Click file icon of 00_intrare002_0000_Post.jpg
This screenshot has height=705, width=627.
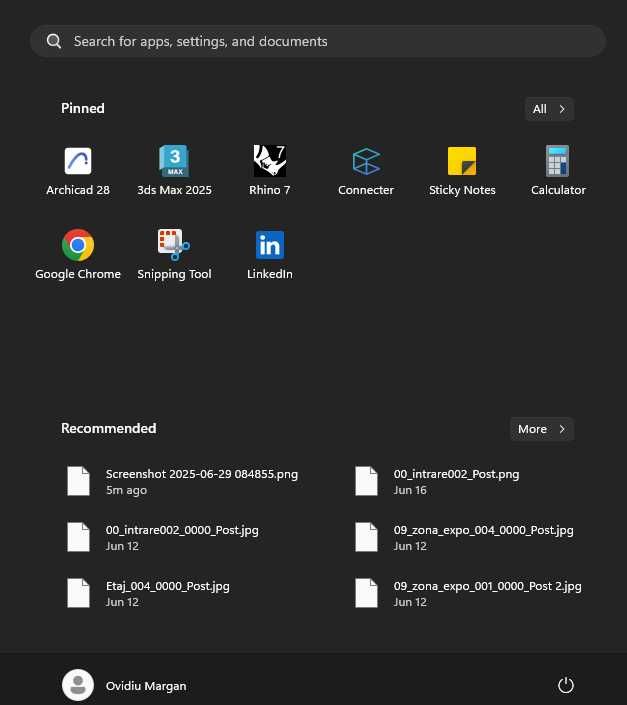[79, 537]
